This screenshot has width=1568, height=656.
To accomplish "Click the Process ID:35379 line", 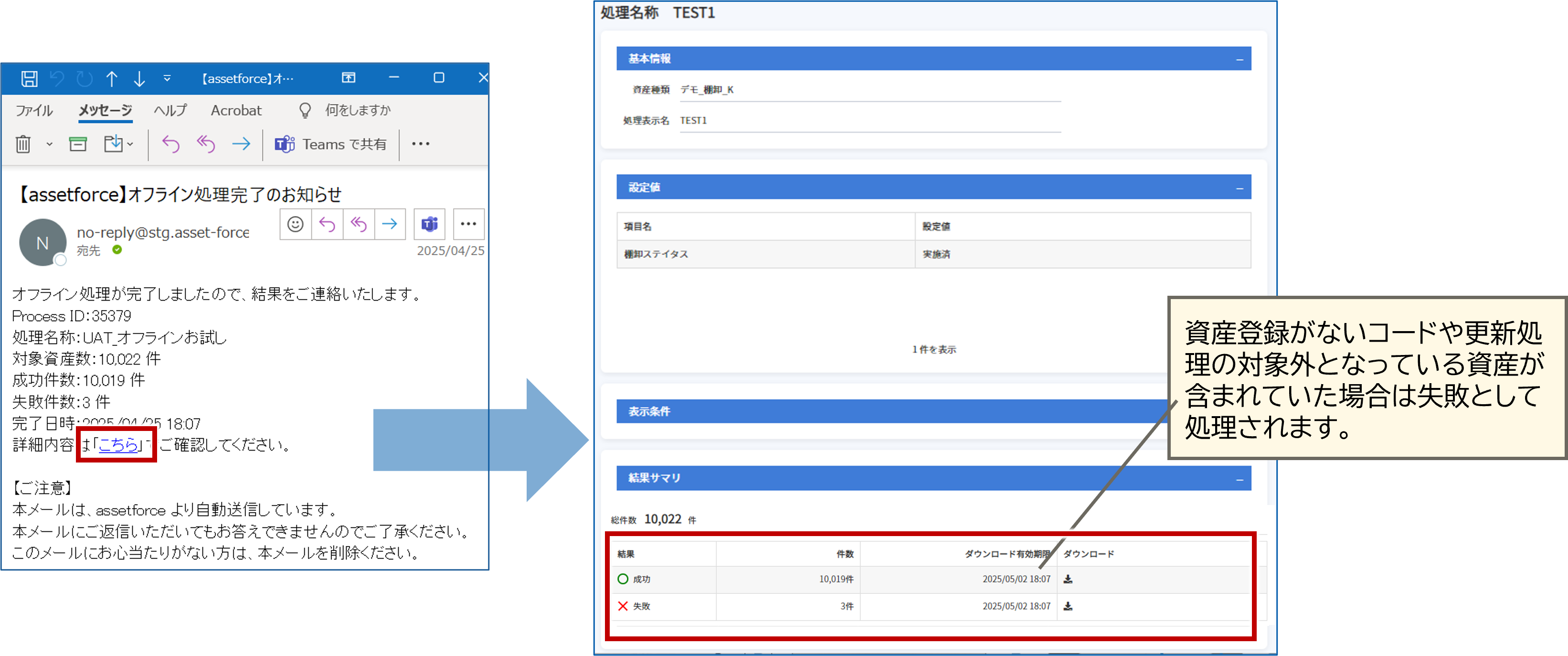I will click(72, 316).
